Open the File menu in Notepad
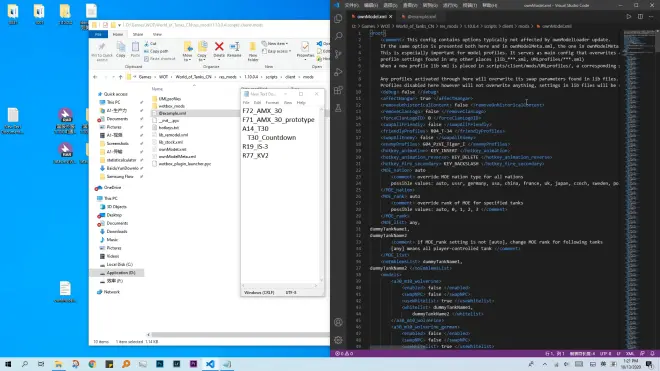The image size is (660, 371). pos(246,103)
